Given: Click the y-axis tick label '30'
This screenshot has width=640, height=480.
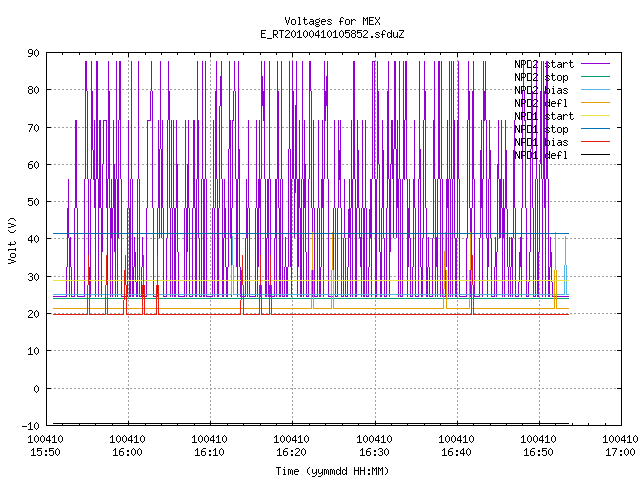Looking at the screenshot, I should pos(34,277).
